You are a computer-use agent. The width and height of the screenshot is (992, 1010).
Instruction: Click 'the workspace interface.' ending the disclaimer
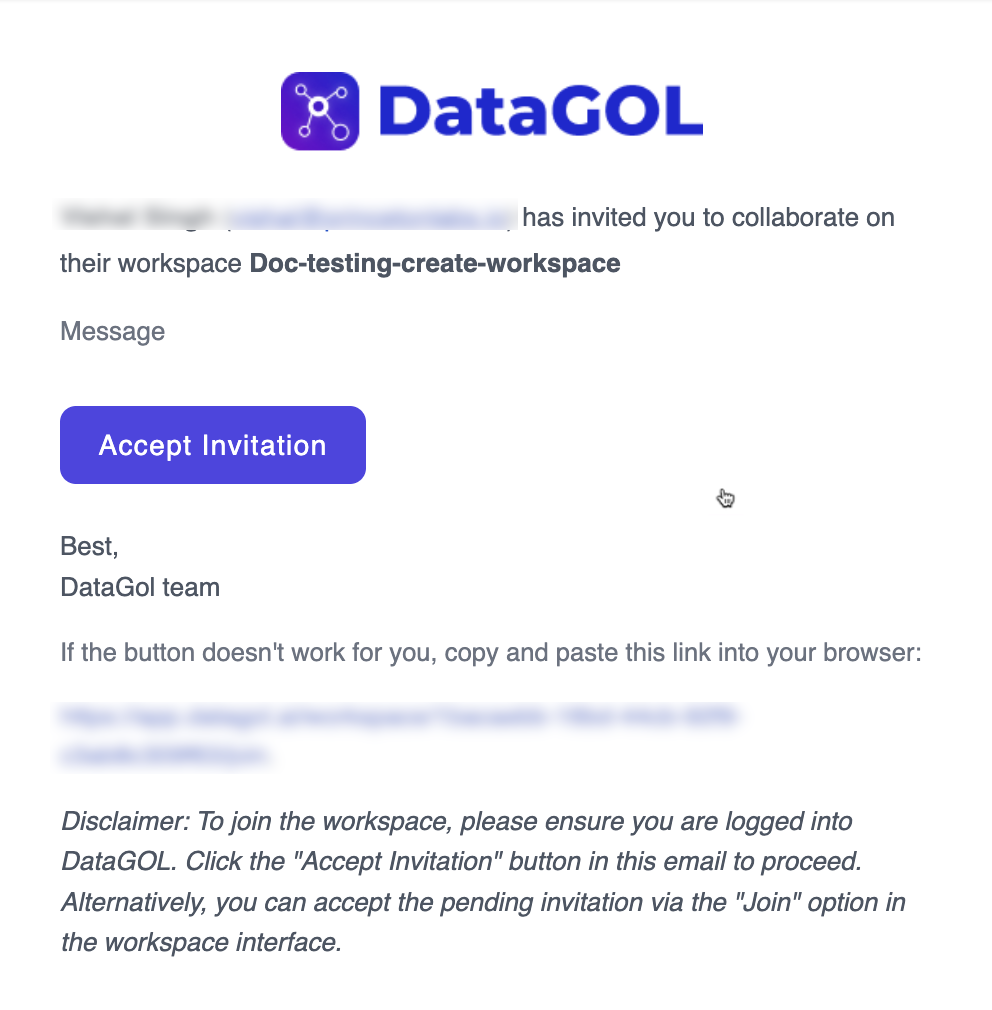tap(202, 942)
